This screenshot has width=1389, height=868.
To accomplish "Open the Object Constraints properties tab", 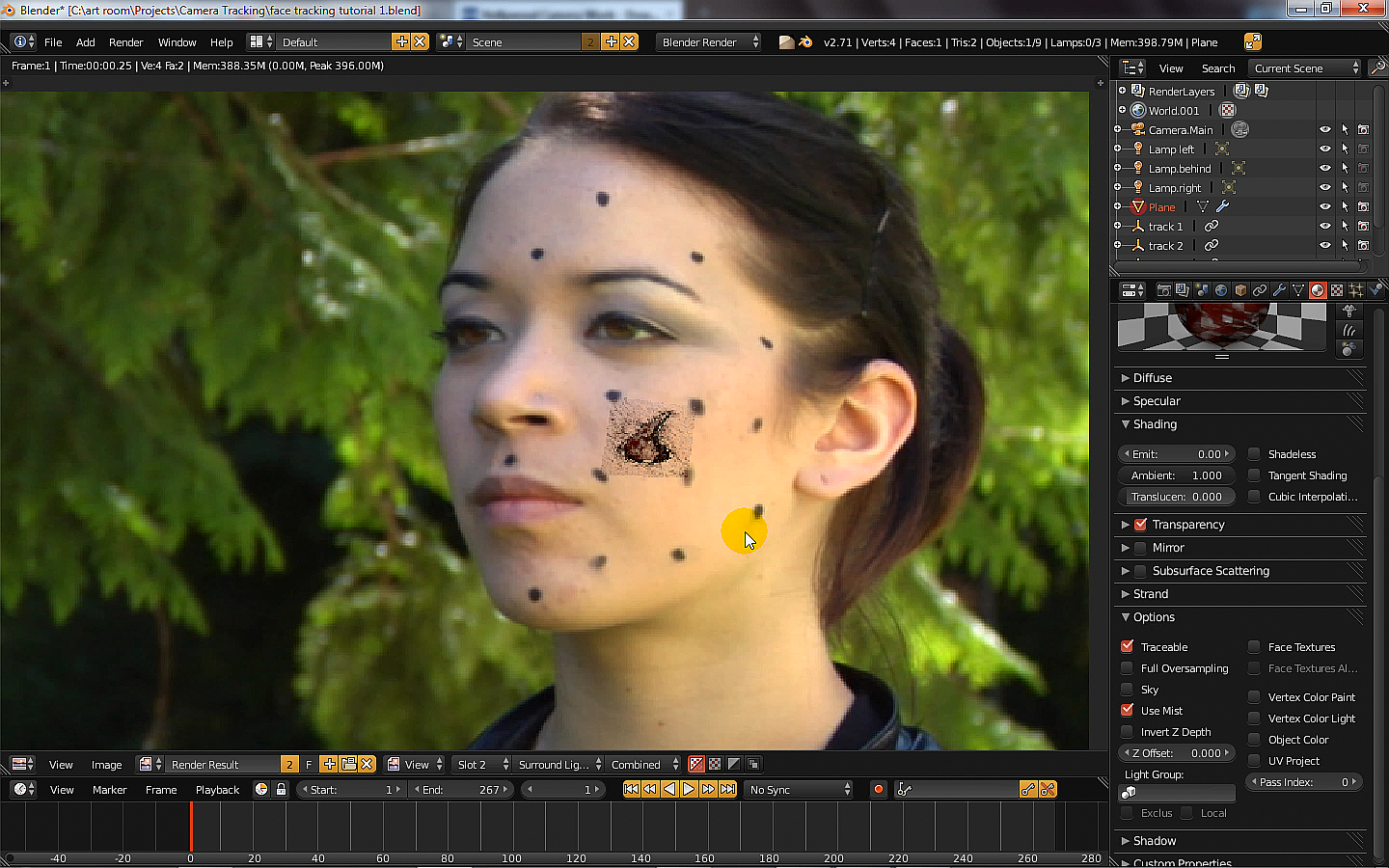I will pos(1260,290).
